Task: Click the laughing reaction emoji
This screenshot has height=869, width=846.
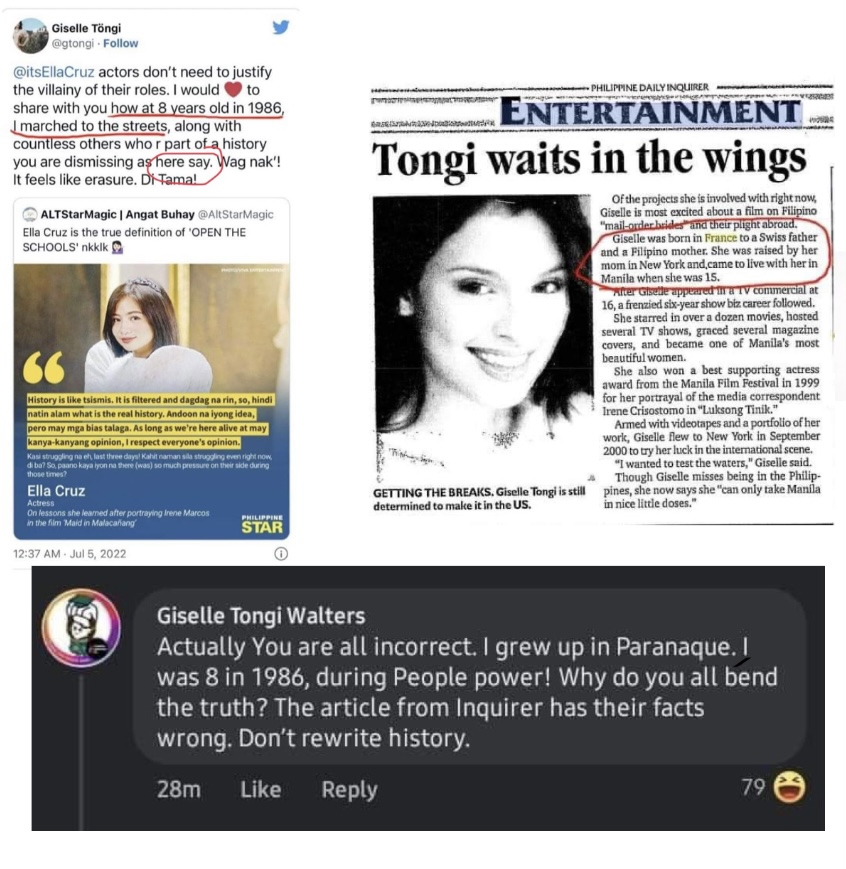Action: pyautogui.click(x=789, y=787)
